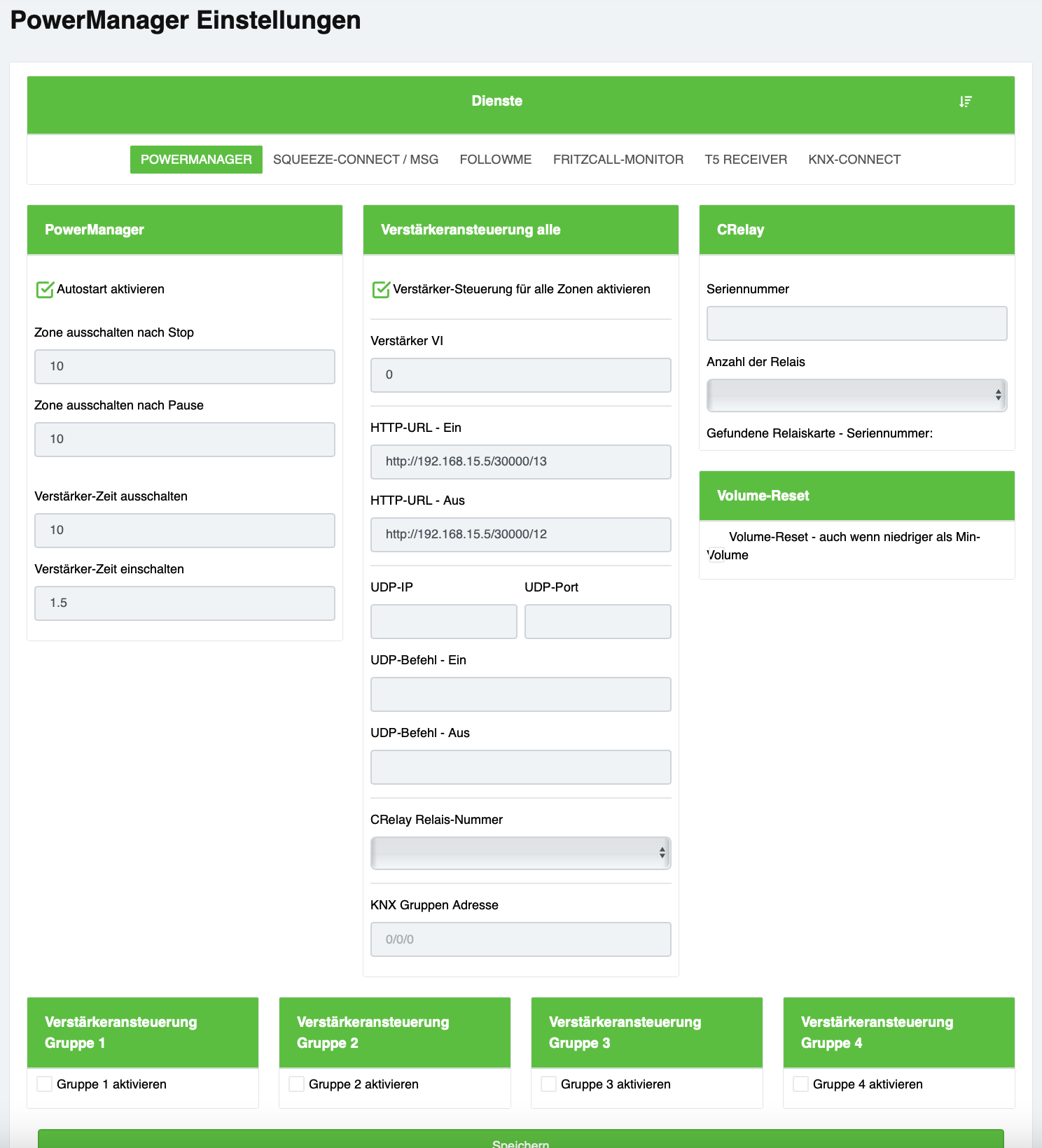
Task: Enable Gruppe 1 aktivieren checkbox
Action: click(44, 1084)
